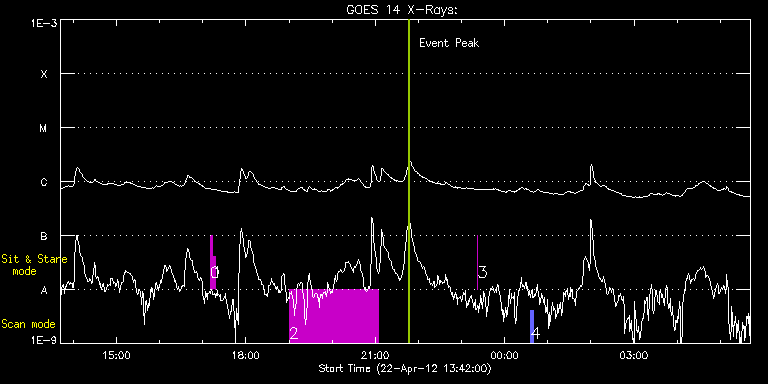This screenshot has width=768, height=384.
Task: Select blue observation bar 4
Action: click(532, 326)
